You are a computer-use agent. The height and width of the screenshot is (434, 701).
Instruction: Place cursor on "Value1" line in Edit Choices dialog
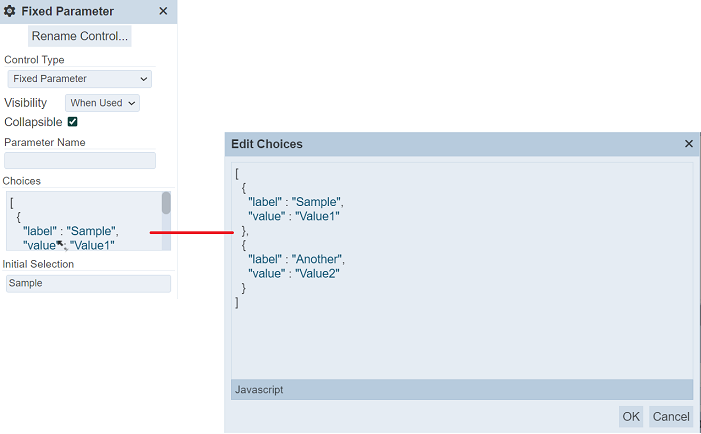294,216
